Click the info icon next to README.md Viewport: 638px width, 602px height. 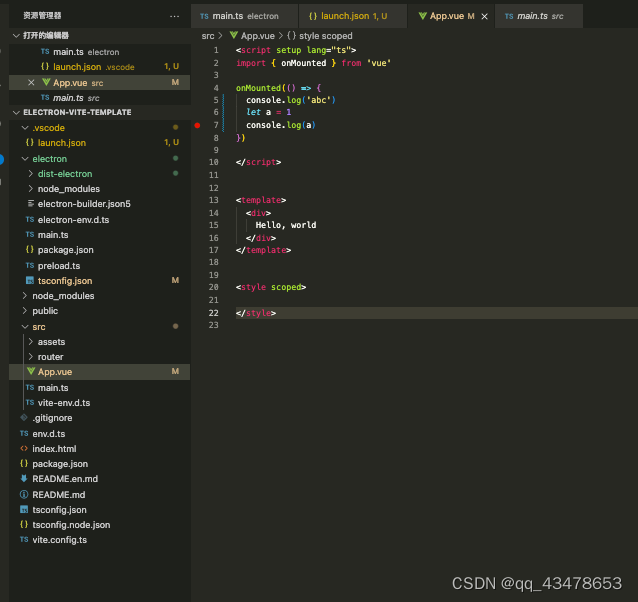24,495
